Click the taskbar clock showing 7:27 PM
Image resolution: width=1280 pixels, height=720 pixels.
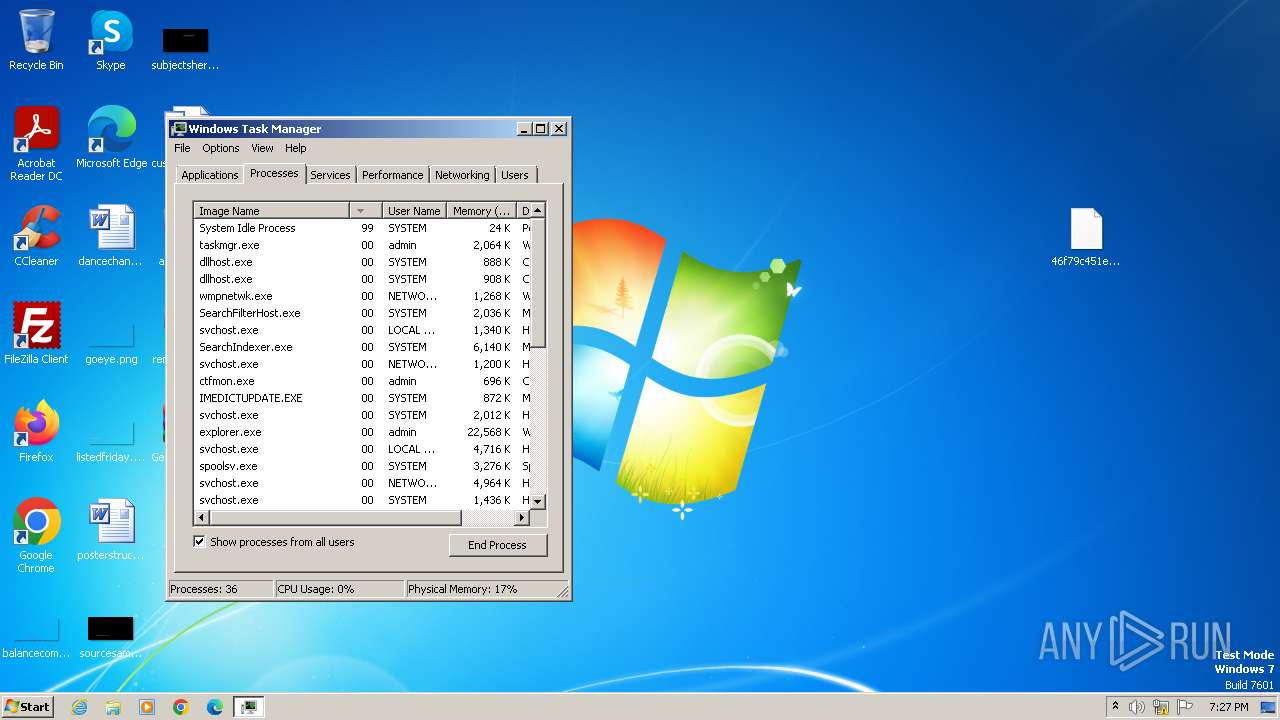(x=1228, y=707)
